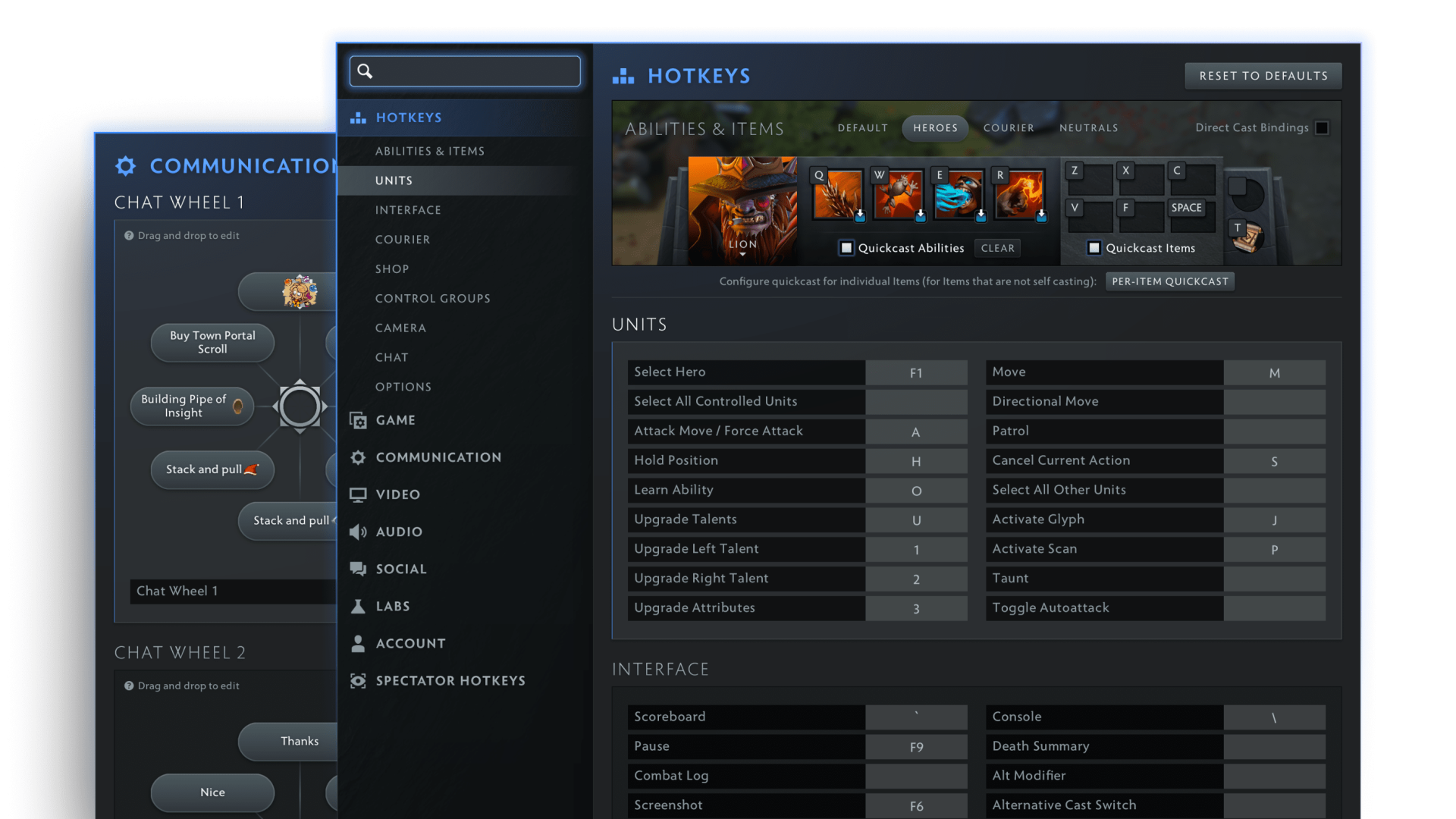1456x819 pixels.
Task: Click the Select Hero F1 key binding
Action: pyautogui.click(x=916, y=372)
